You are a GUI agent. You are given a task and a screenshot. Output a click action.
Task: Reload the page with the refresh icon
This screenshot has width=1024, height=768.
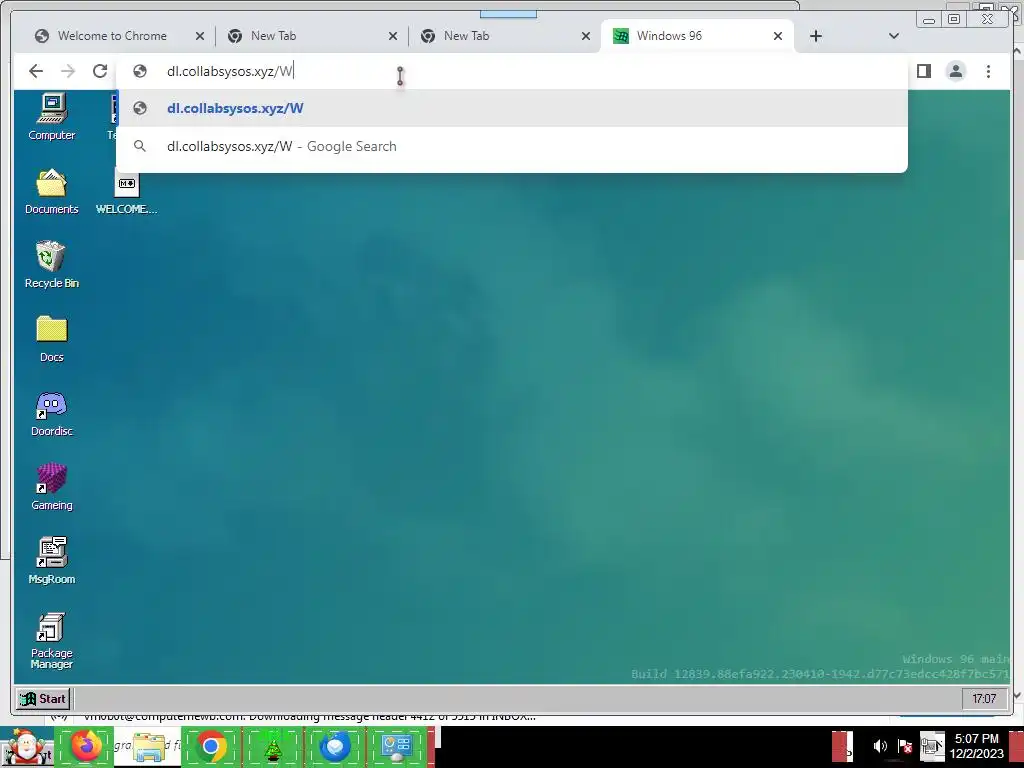100,71
